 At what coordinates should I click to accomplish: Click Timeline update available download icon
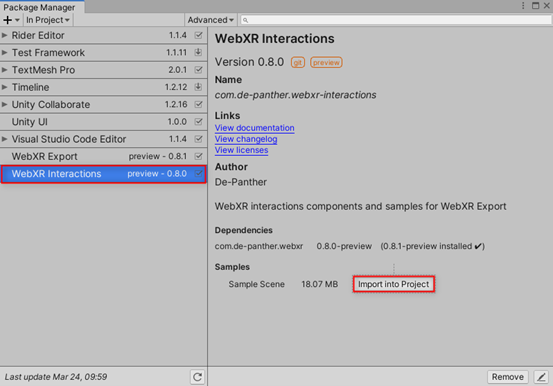tap(199, 87)
